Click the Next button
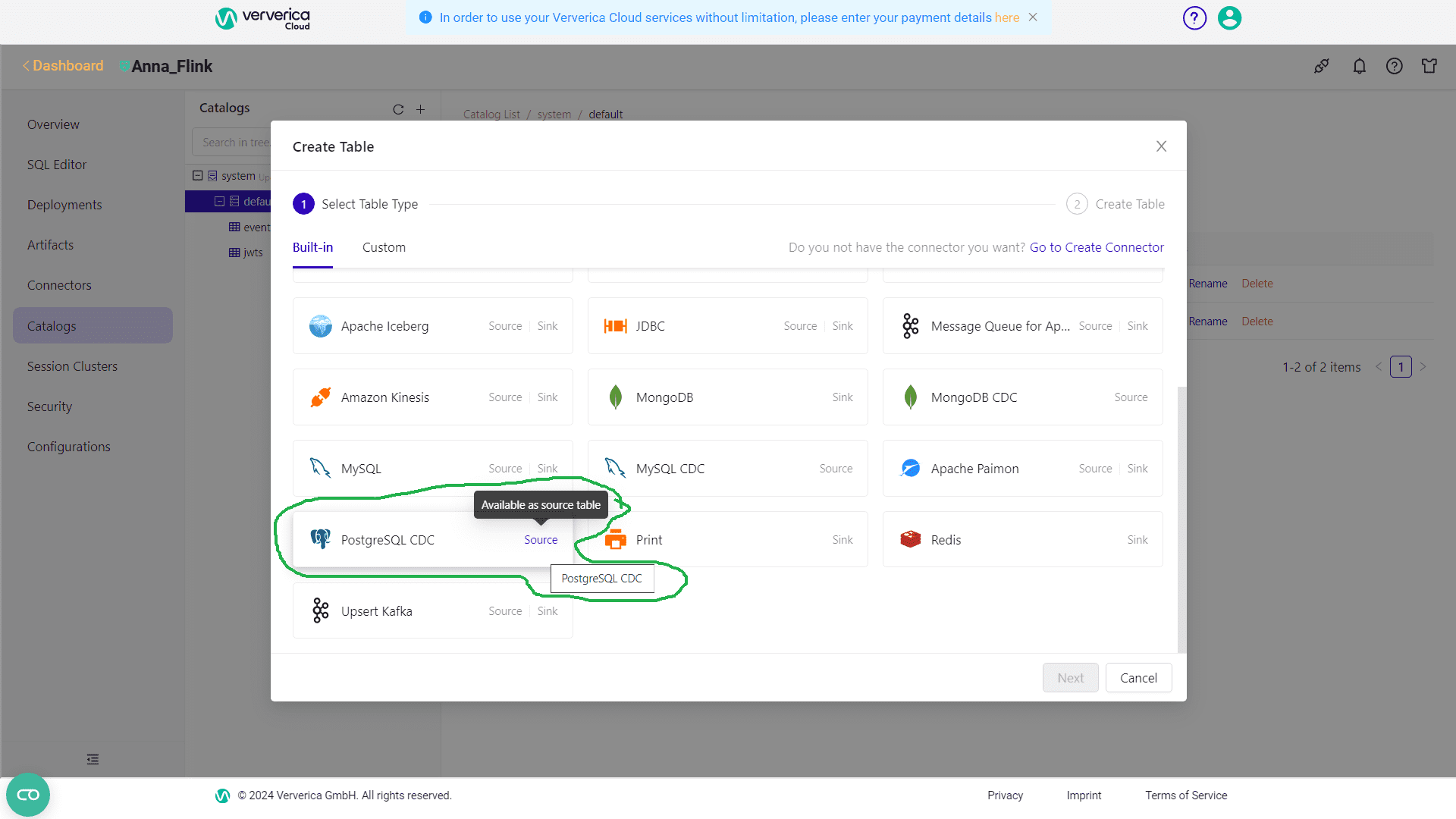The height and width of the screenshot is (819, 1456). [x=1070, y=678]
